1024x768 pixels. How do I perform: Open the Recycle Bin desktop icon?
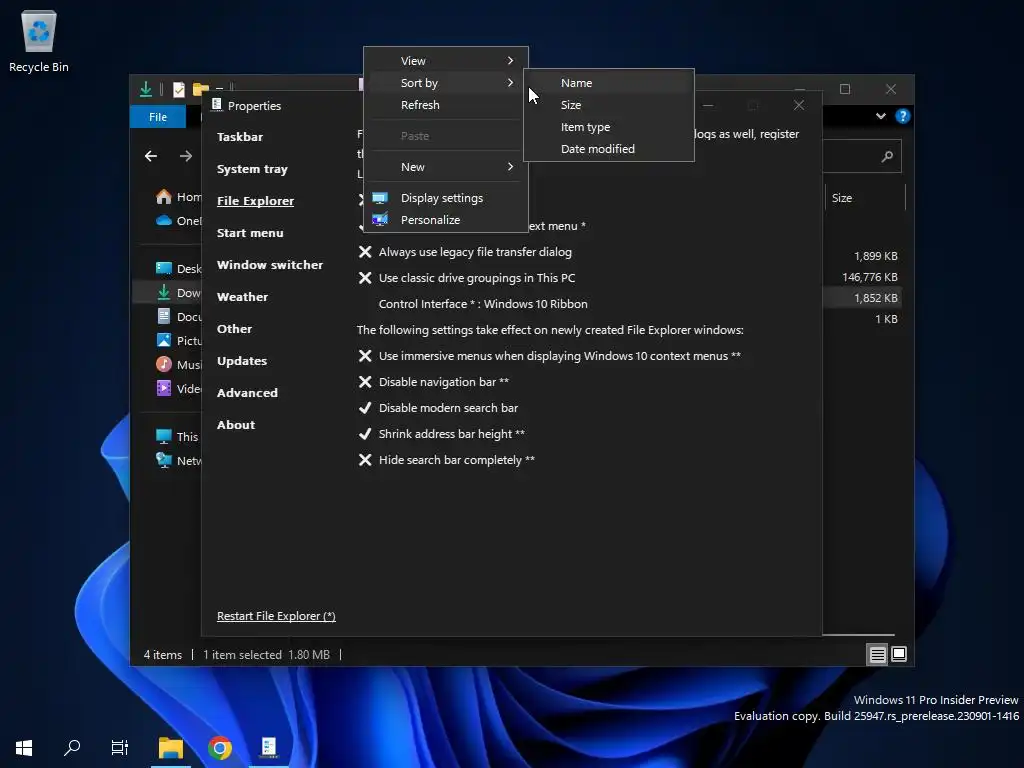[x=39, y=41]
